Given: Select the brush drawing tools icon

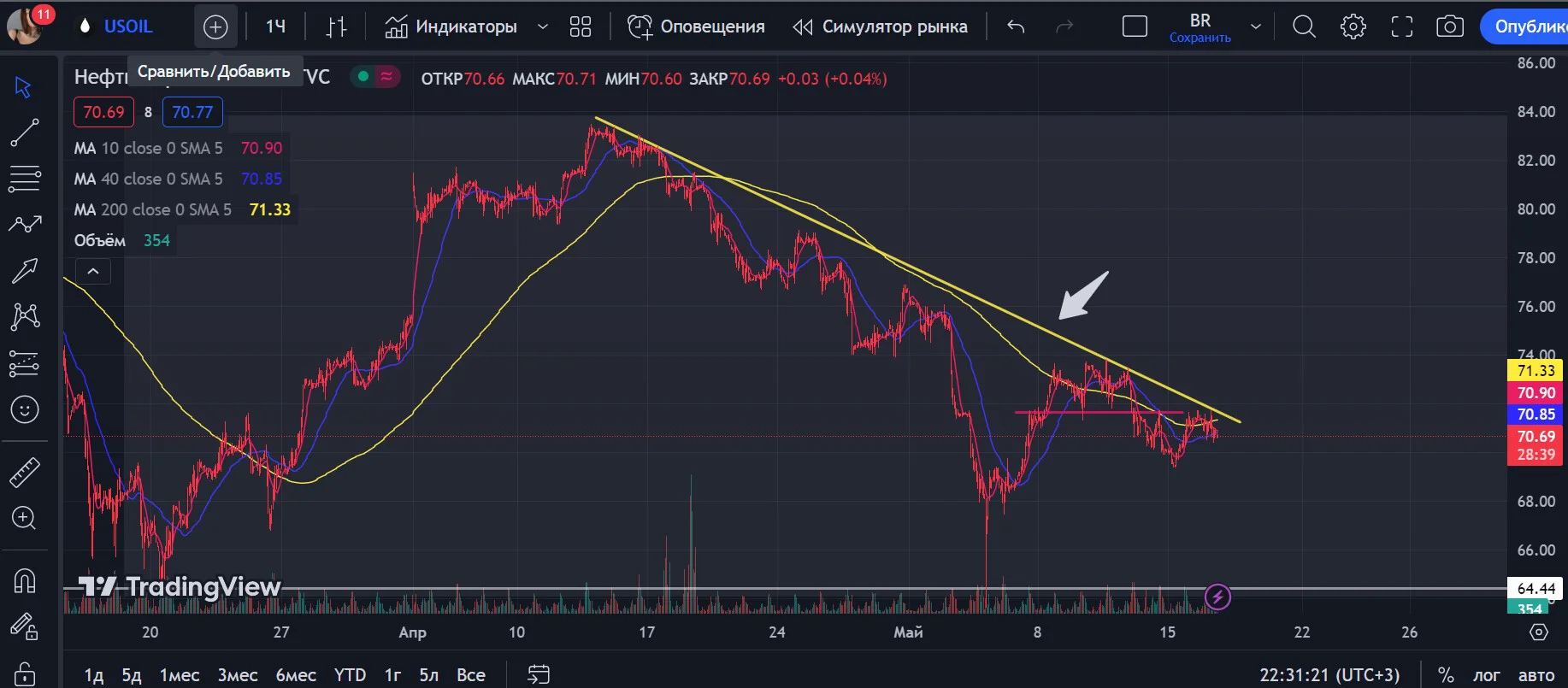Looking at the screenshot, I should 24,224.
